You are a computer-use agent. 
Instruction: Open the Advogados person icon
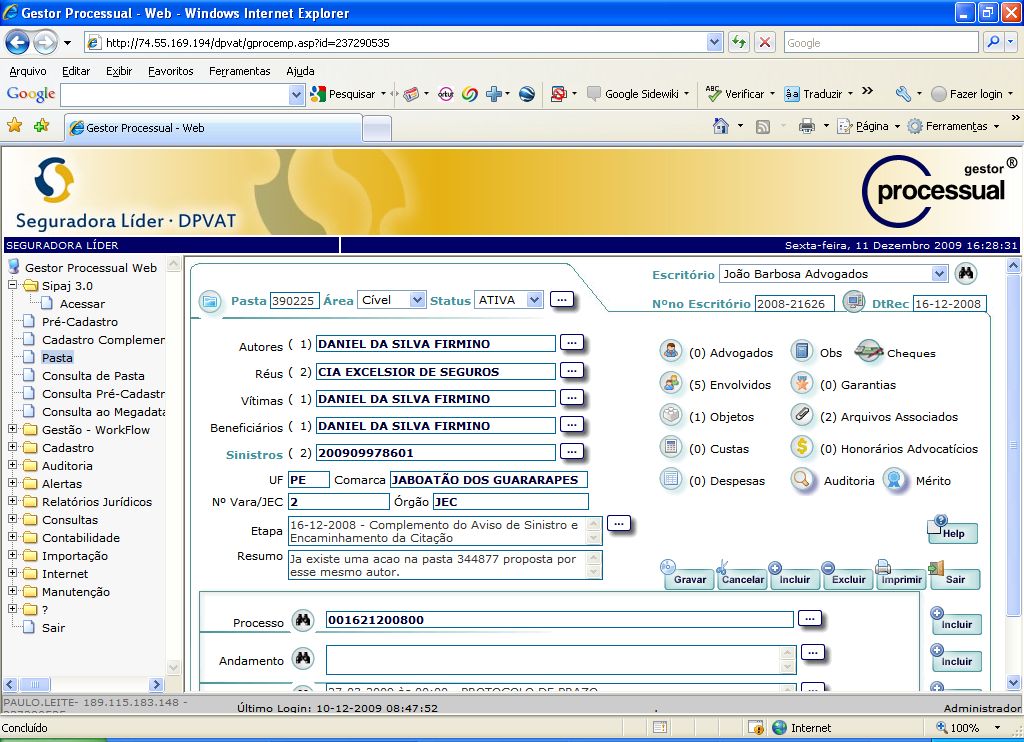tap(670, 351)
